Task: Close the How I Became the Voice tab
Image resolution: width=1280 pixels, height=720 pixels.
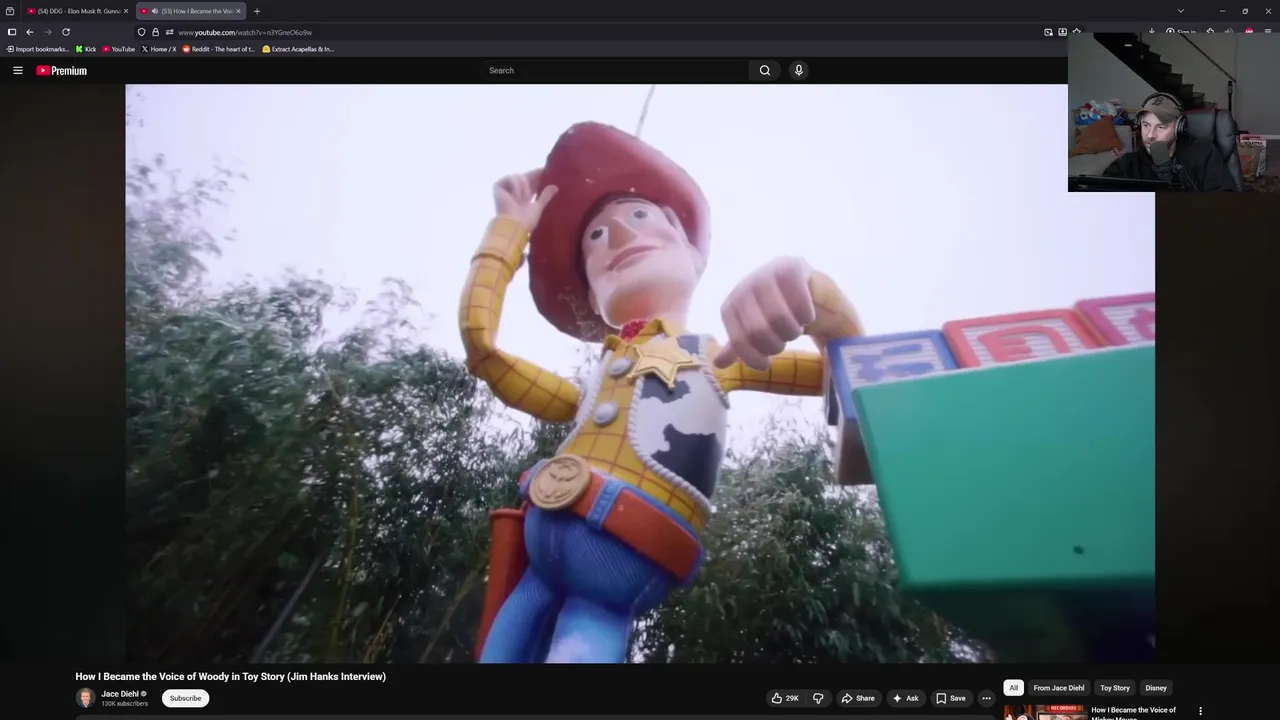Action: tap(238, 11)
